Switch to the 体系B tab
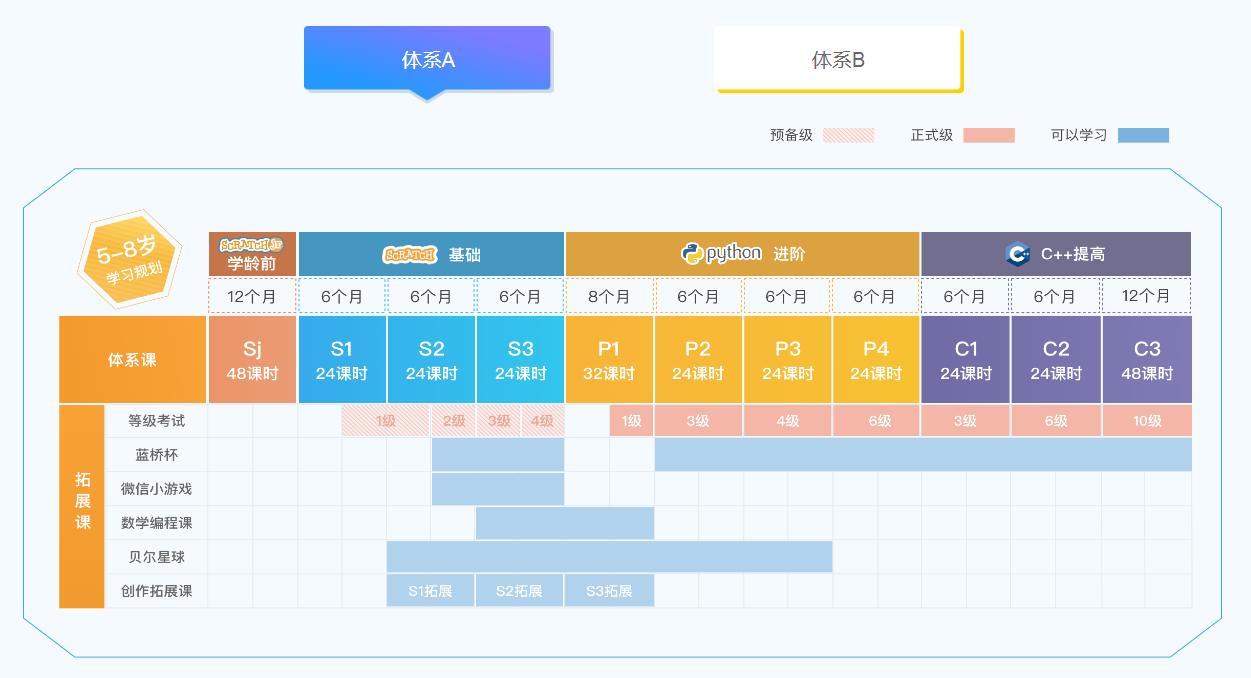Image resolution: width=1251 pixels, height=678 pixels. click(x=837, y=61)
